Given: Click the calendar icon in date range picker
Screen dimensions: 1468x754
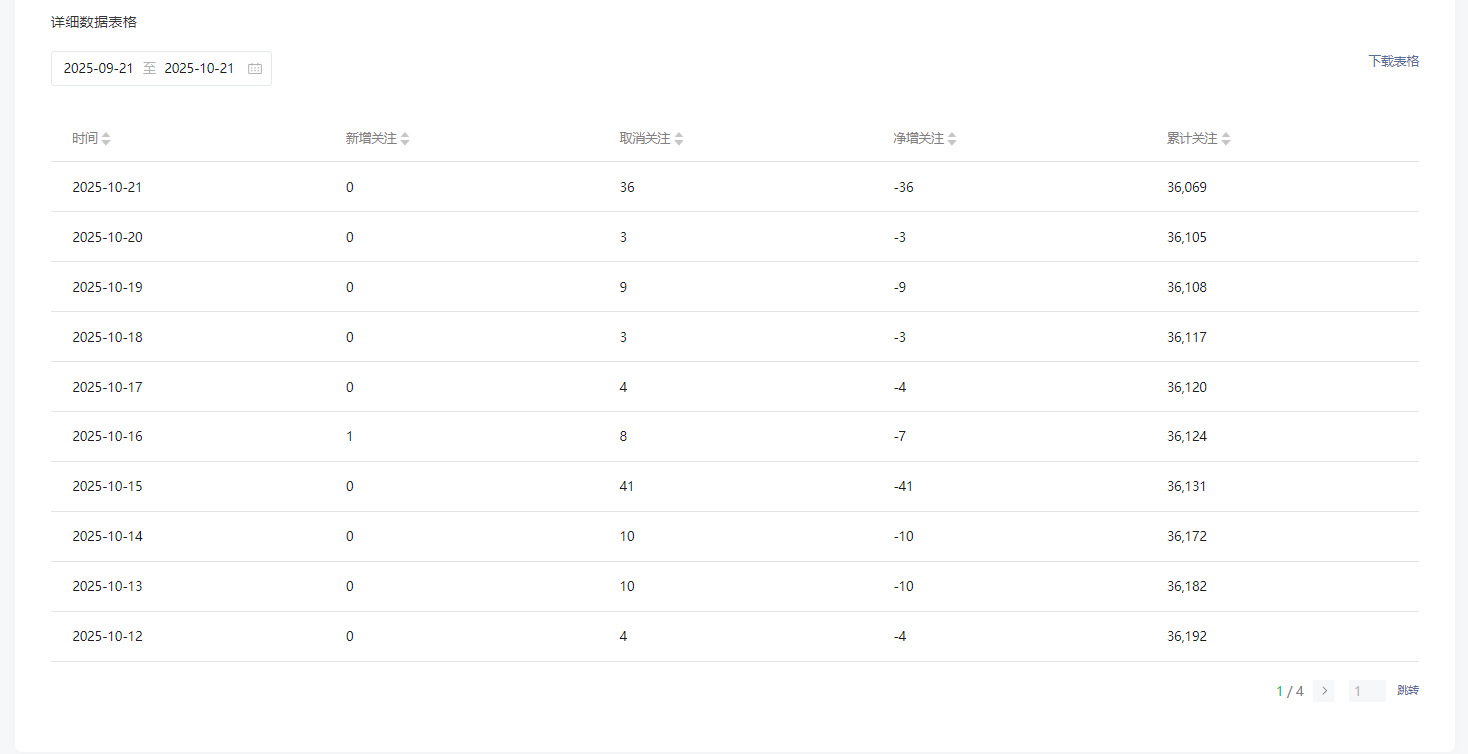Looking at the screenshot, I should pyautogui.click(x=255, y=69).
